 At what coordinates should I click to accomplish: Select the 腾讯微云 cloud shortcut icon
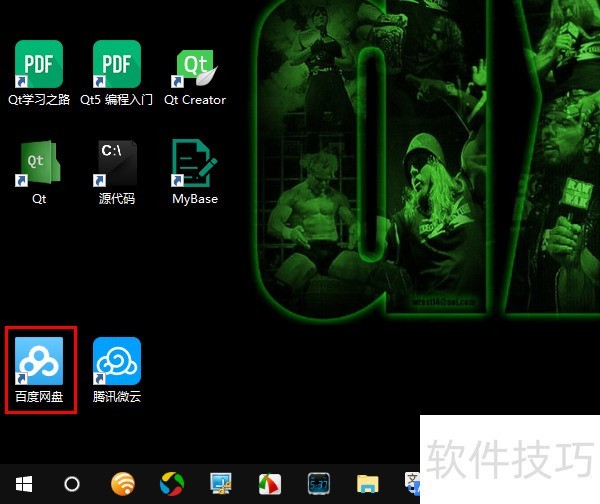[117, 361]
